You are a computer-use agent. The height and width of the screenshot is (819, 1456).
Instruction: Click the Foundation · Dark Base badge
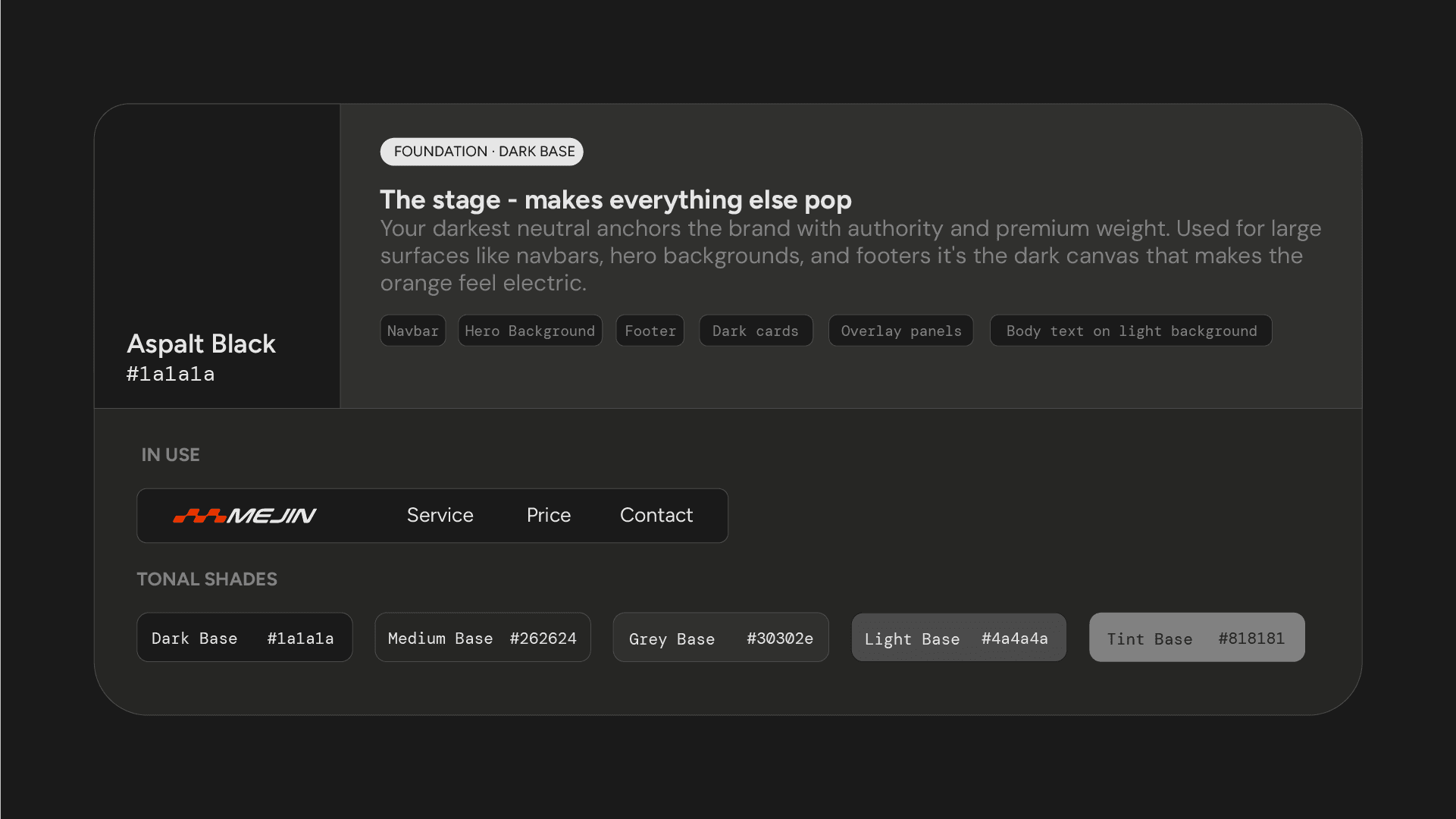coord(482,152)
